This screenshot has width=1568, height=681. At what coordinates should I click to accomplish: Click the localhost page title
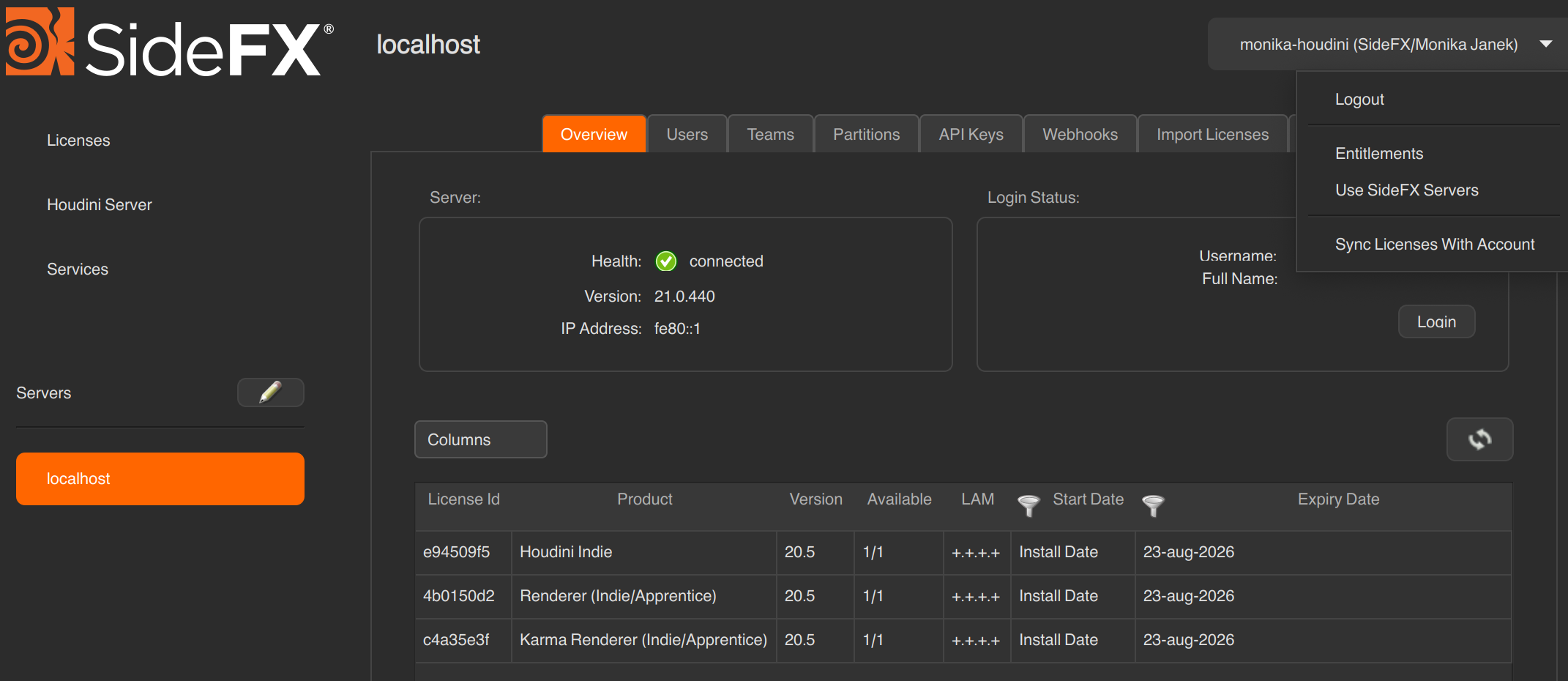coord(428,45)
